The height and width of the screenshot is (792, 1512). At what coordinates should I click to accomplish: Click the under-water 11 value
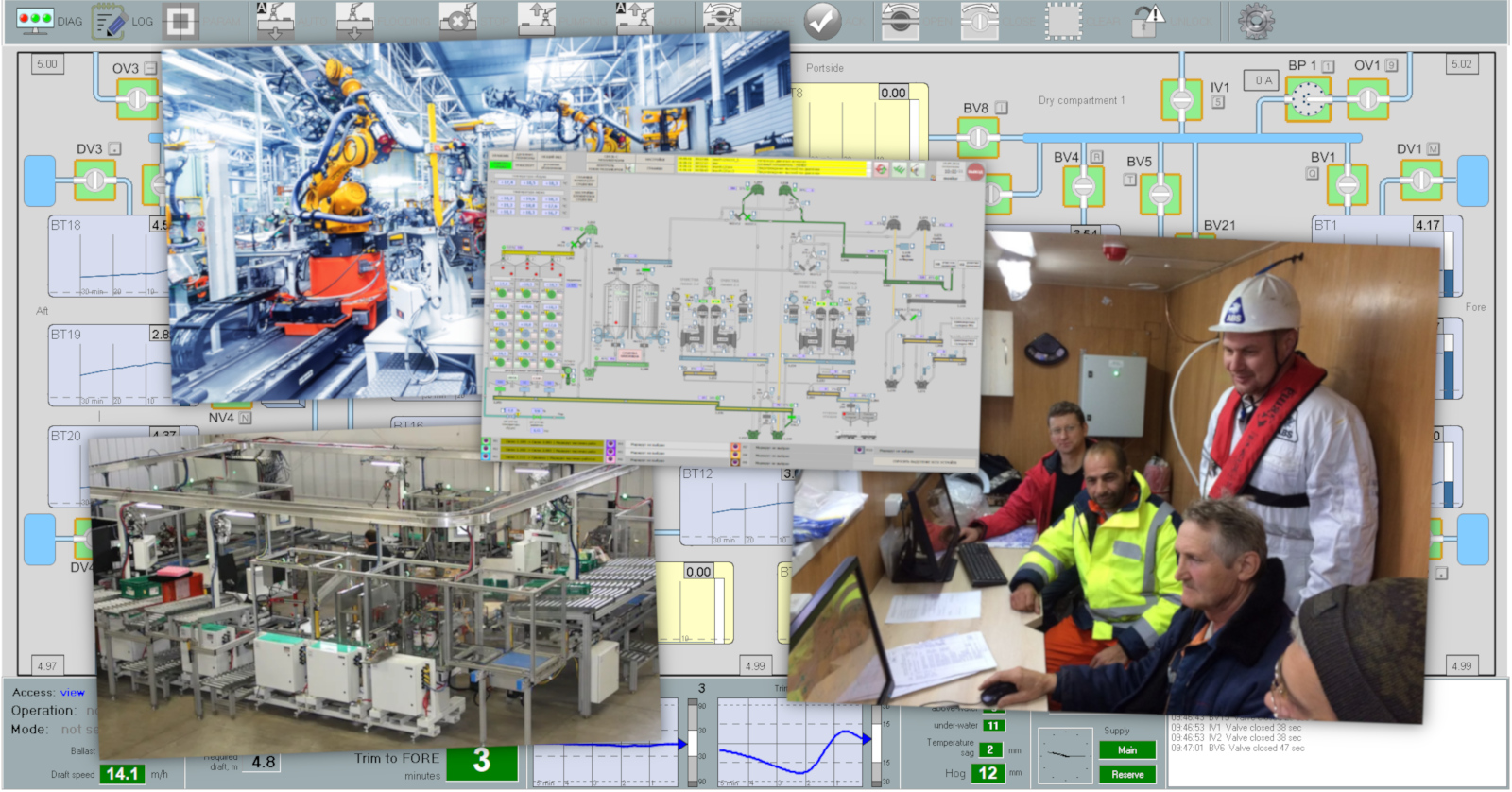tap(993, 725)
